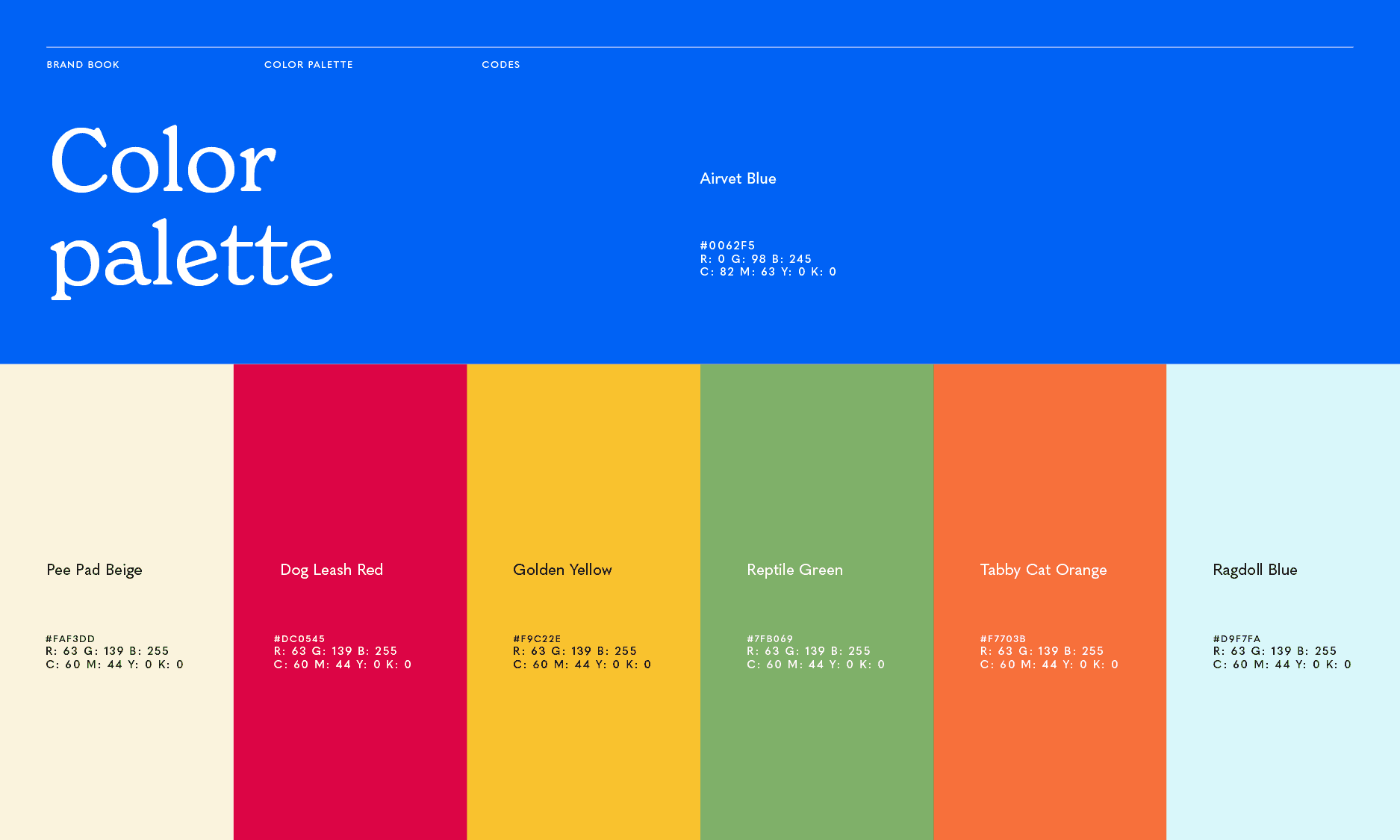The height and width of the screenshot is (840, 1400).
Task: Click the large 'Color palette' title
Action: click(191, 211)
